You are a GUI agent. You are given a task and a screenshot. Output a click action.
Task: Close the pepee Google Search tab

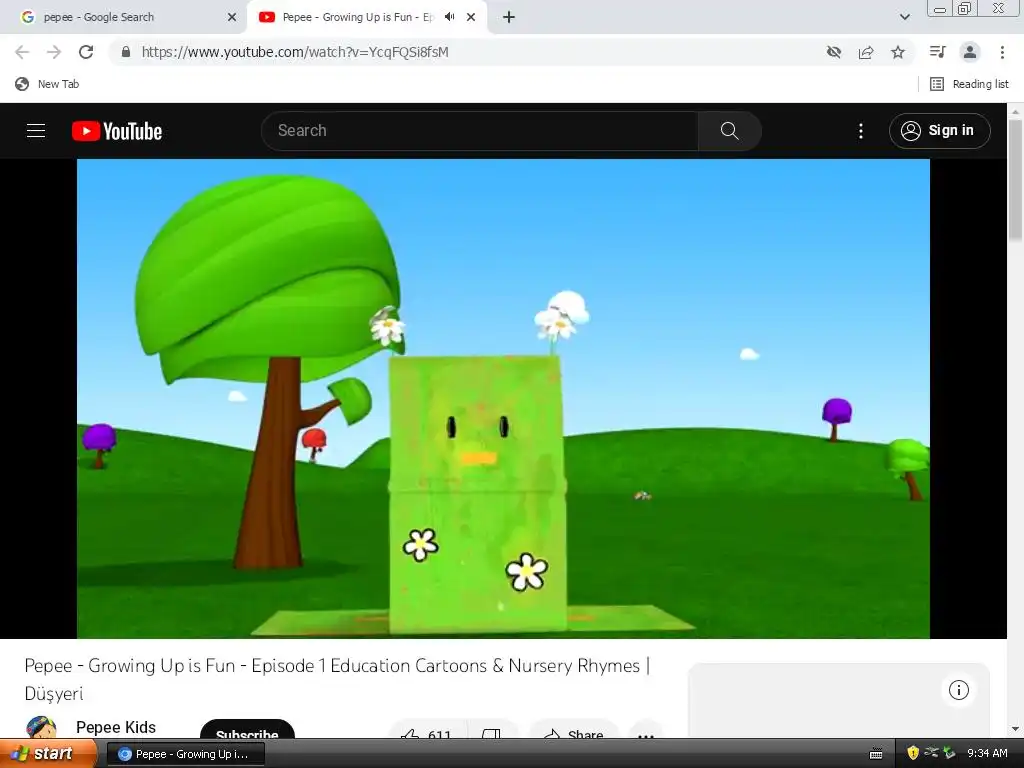point(232,18)
